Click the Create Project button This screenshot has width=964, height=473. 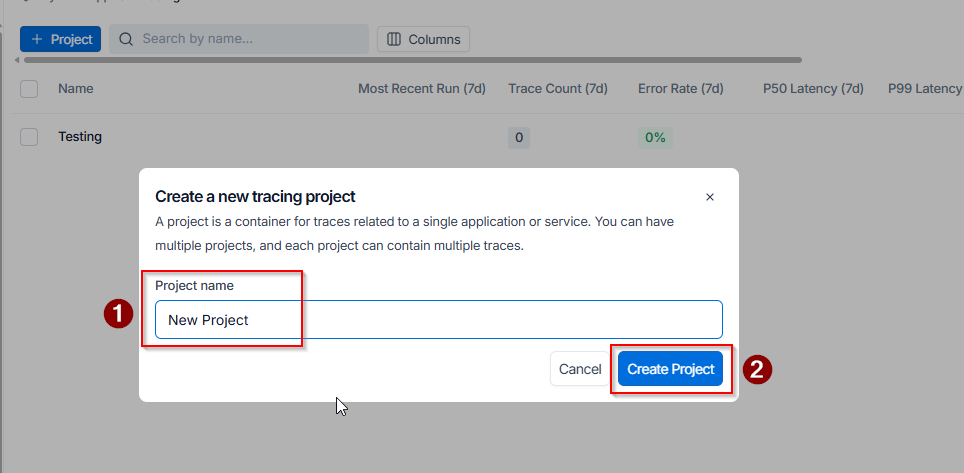point(671,369)
